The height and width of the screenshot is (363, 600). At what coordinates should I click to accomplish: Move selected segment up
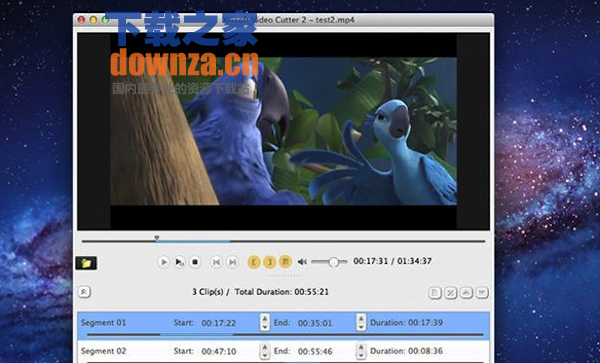pyautogui.click(x=466, y=293)
